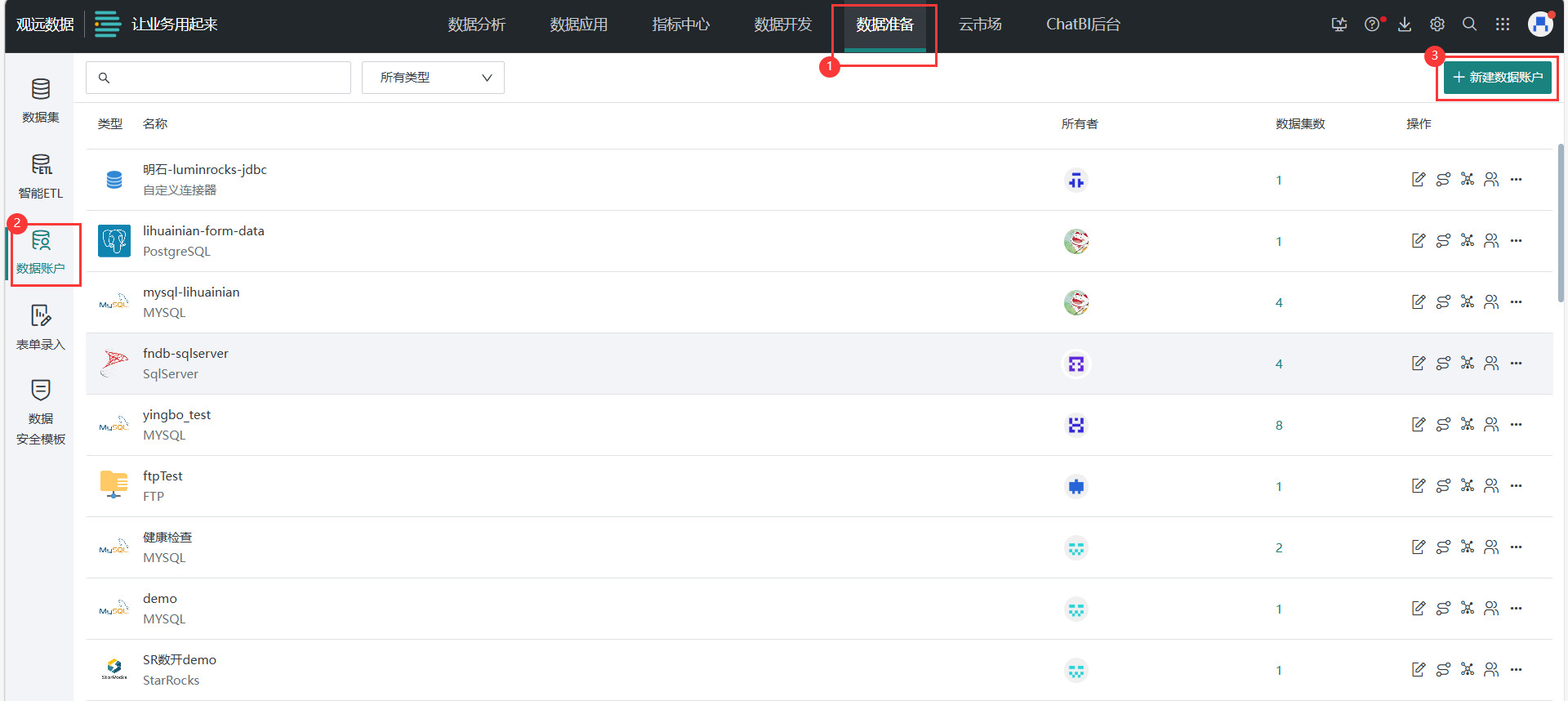Open the help question mark icon

(1372, 25)
